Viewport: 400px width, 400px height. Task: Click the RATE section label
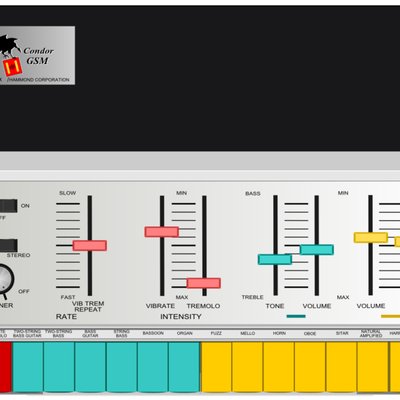click(x=66, y=316)
